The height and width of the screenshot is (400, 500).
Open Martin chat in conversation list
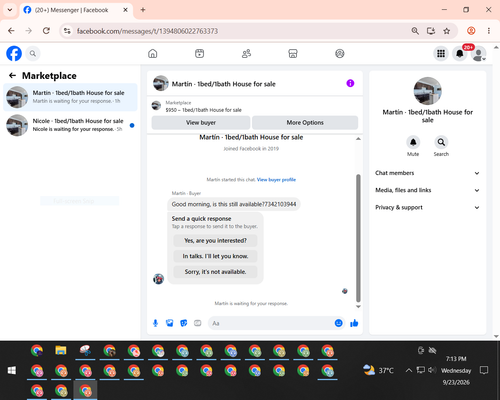[x=70, y=97]
